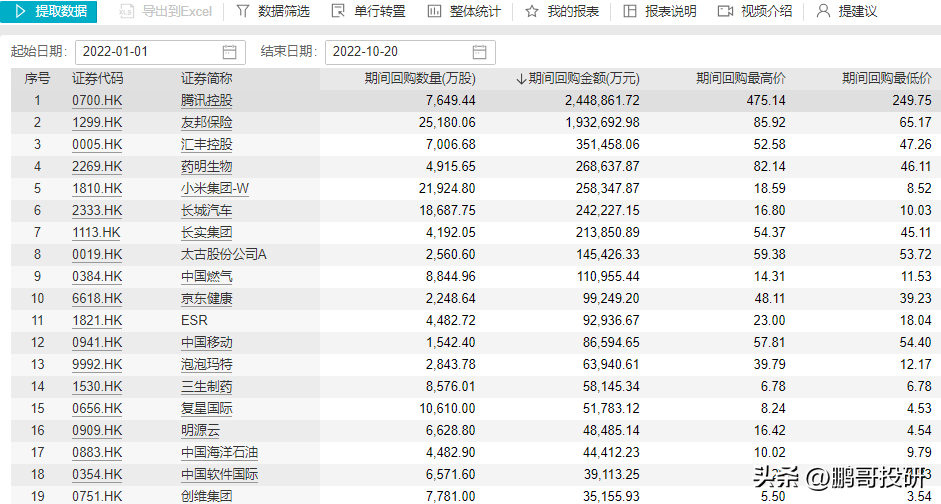Open 数据筛选 label

pos(284,11)
